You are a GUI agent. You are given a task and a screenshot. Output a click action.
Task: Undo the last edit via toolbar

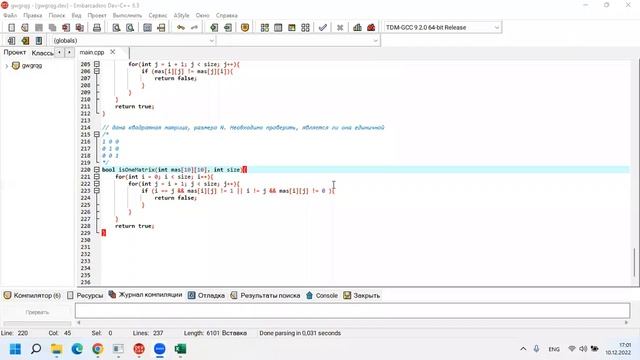click(180, 27)
